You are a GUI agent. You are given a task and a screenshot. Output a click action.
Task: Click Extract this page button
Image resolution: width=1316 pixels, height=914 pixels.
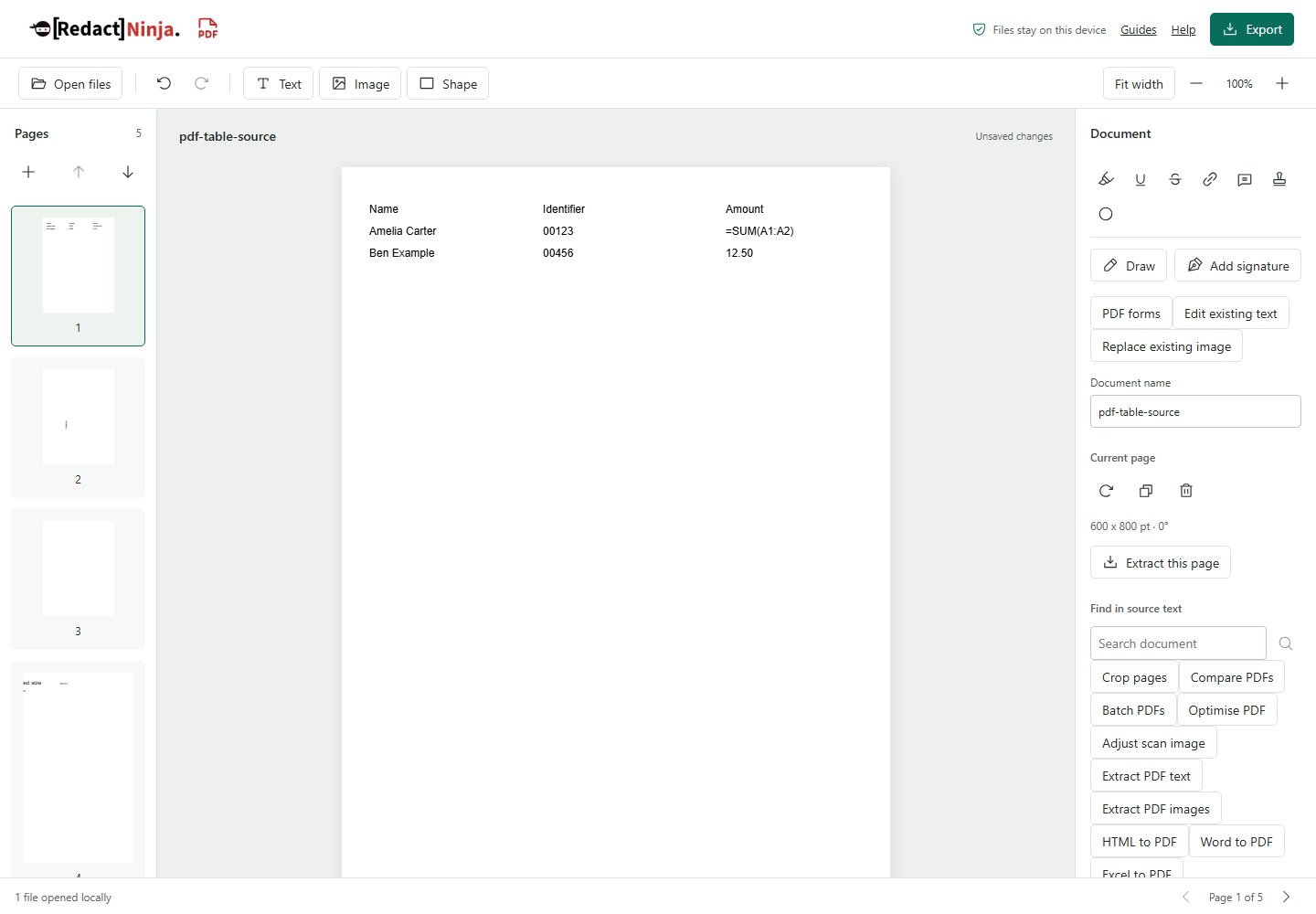[x=1161, y=562]
